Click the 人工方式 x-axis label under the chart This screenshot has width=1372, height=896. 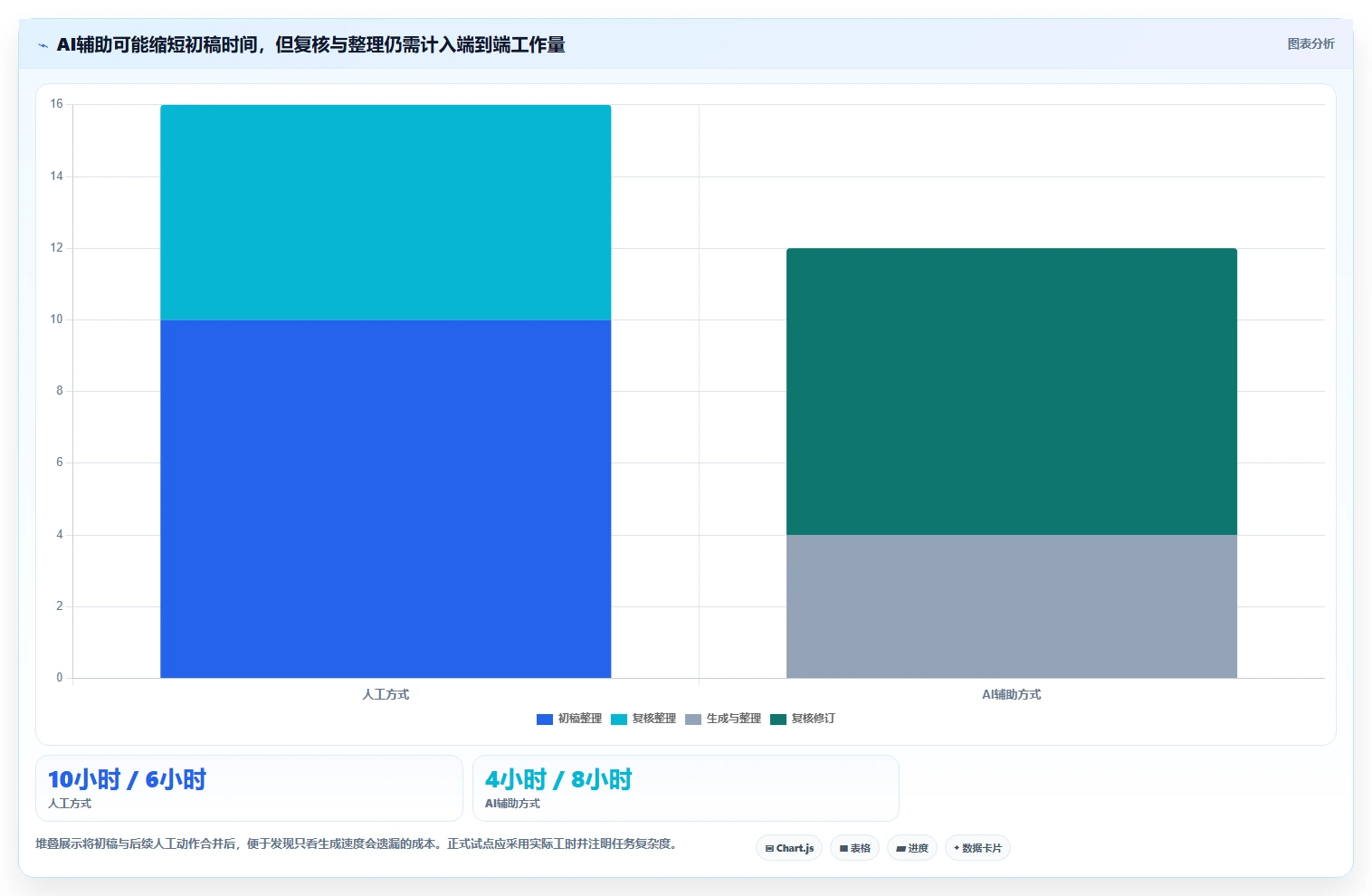(x=386, y=694)
